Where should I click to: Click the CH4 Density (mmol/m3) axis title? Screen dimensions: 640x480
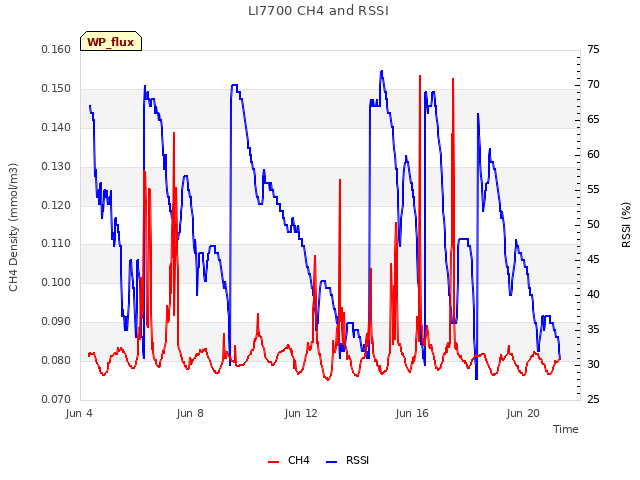[13, 227]
